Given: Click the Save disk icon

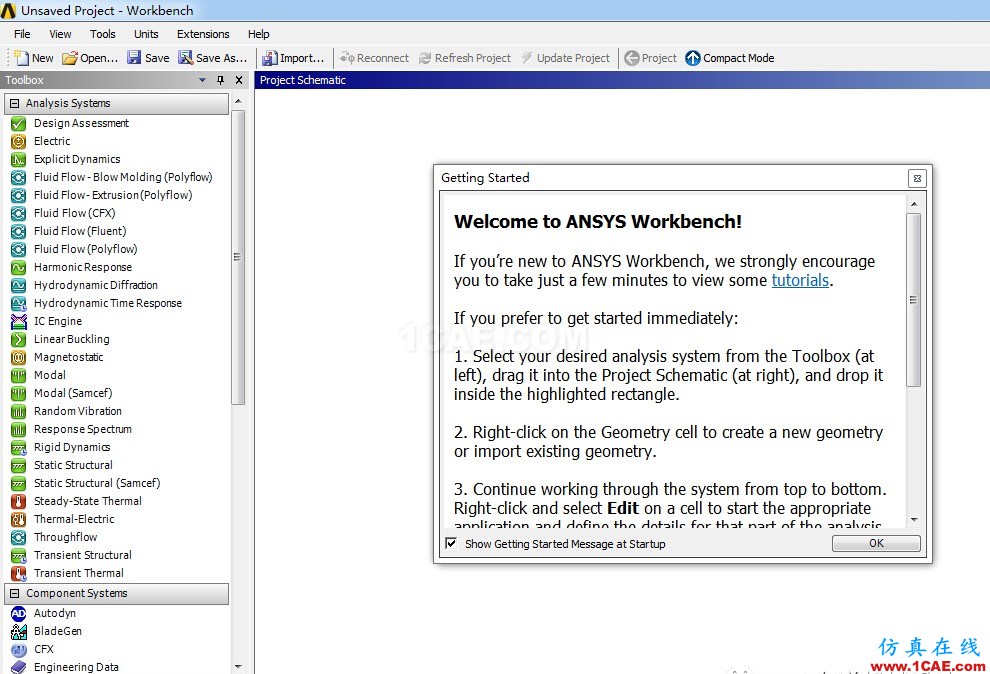Looking at the screenshot, I should 134,58.
